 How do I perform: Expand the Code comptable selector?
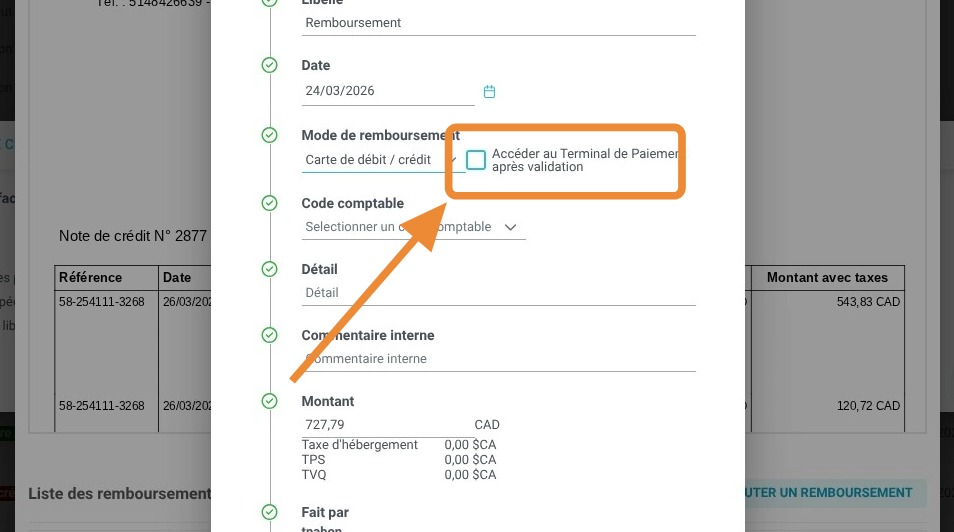[412, 227]
